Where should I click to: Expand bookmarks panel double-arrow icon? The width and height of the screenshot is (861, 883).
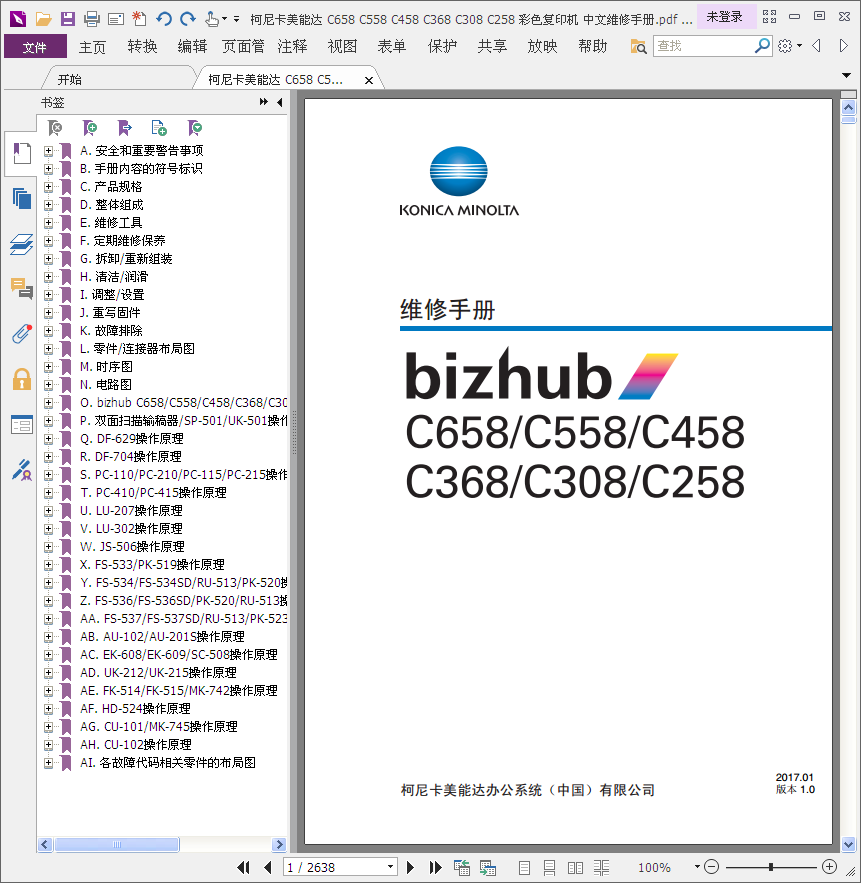tap(264, 102)
